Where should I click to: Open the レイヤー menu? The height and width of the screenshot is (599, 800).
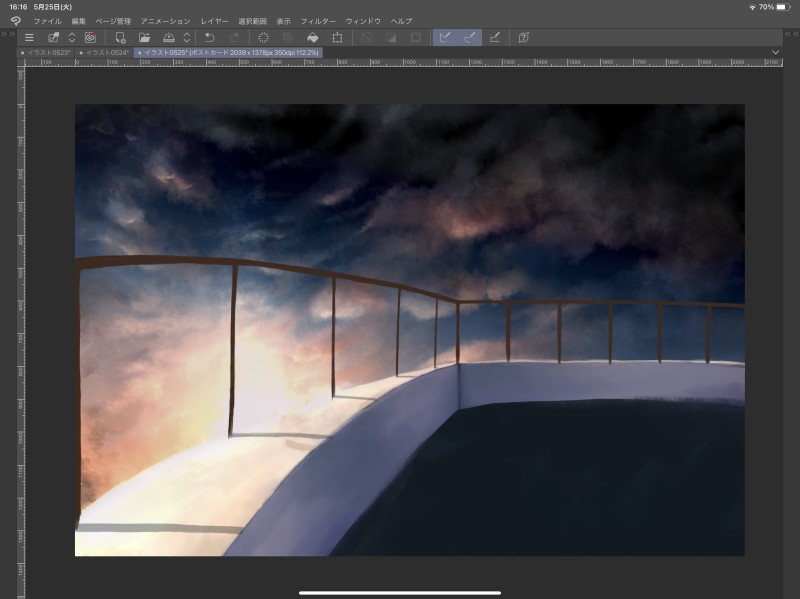tap(214, 21)
